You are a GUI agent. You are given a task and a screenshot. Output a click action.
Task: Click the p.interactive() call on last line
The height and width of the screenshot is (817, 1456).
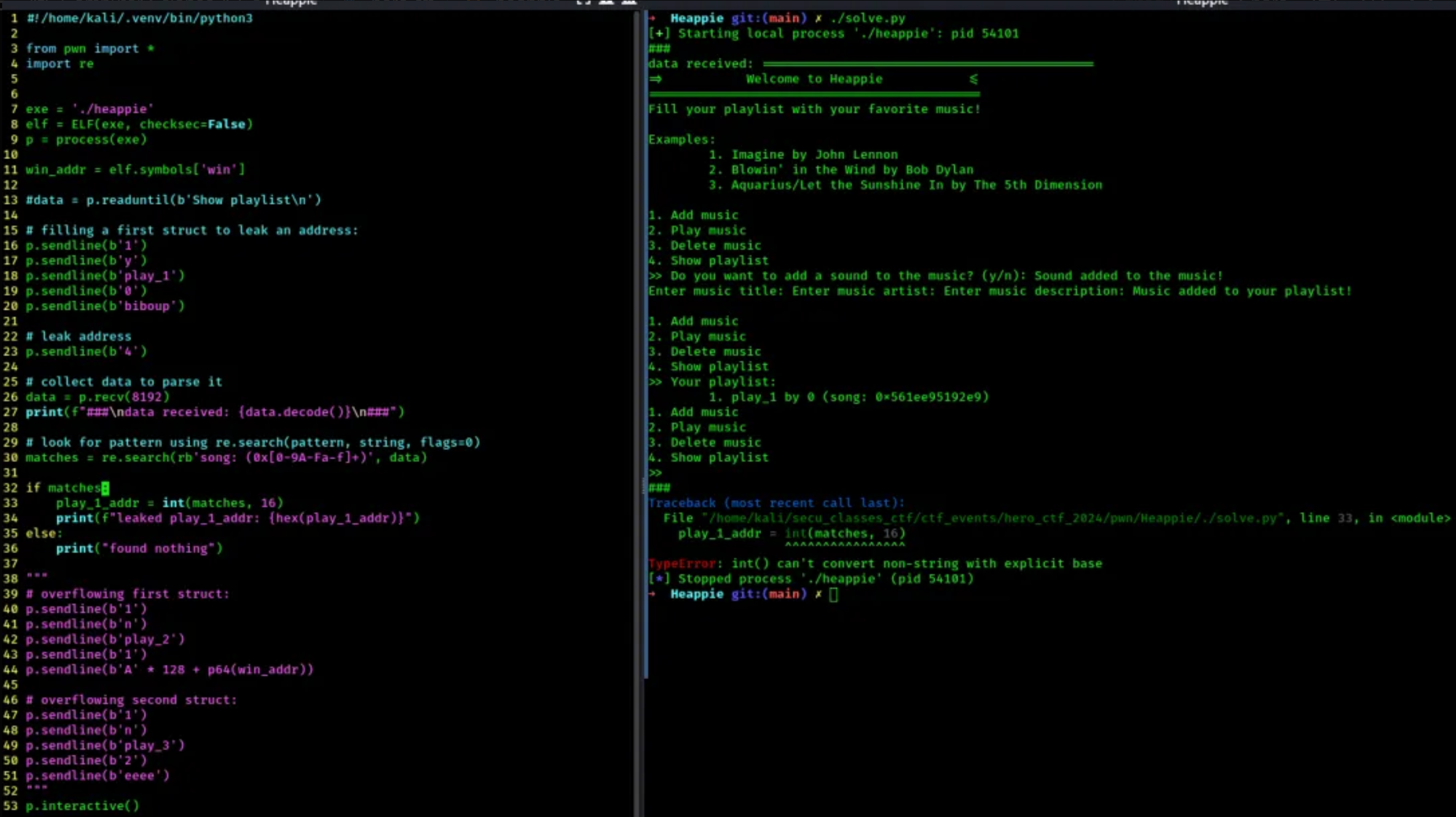tap(83, 806)
